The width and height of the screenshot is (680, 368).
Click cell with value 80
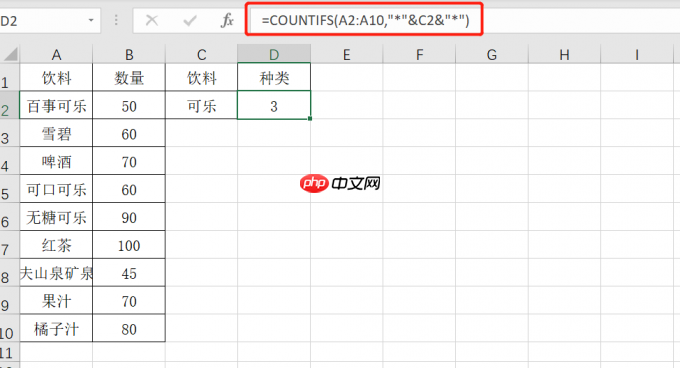pyautogui.click(x=129, y=328)
